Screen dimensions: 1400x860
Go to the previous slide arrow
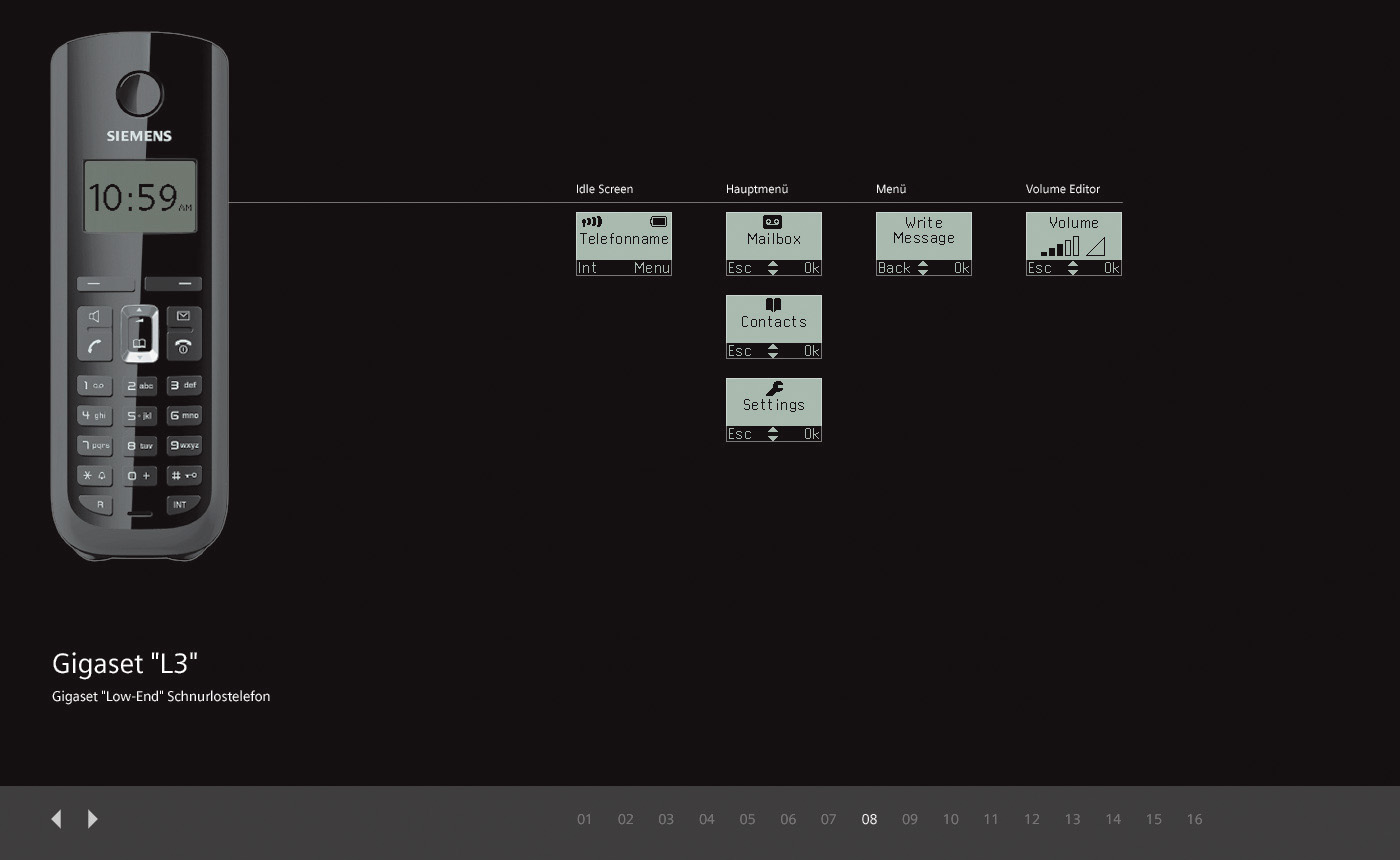[x=57, y=819]
